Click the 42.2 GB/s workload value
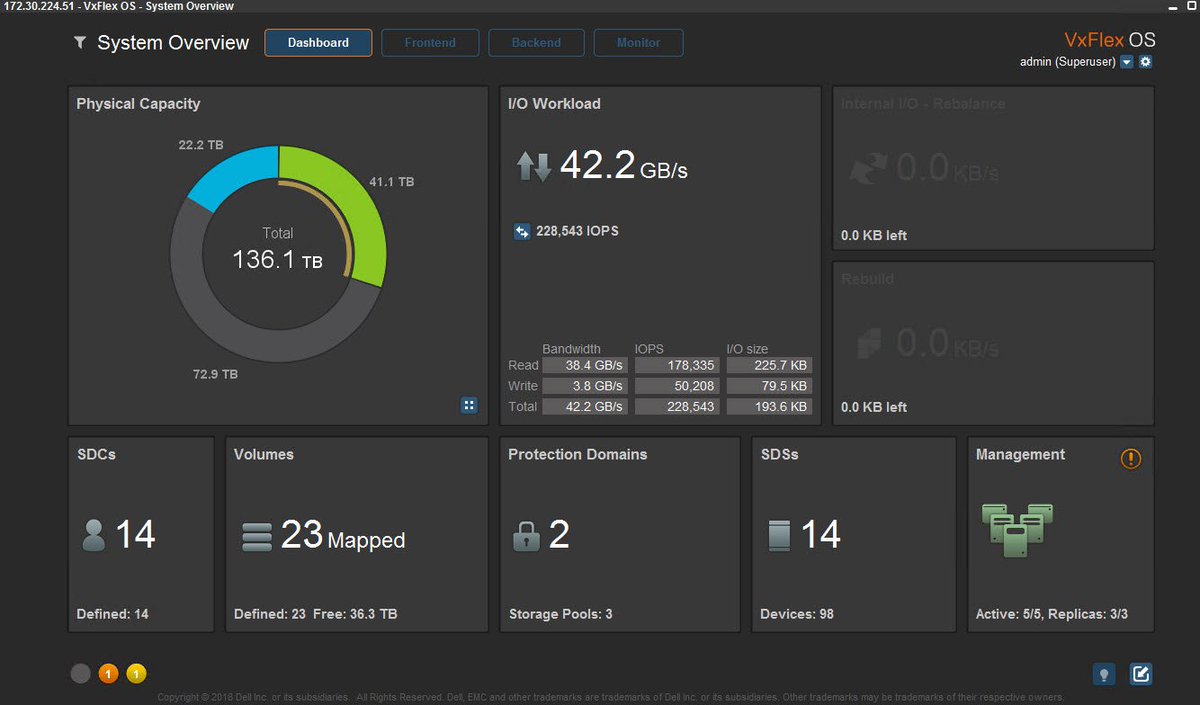 coord(624,165)
